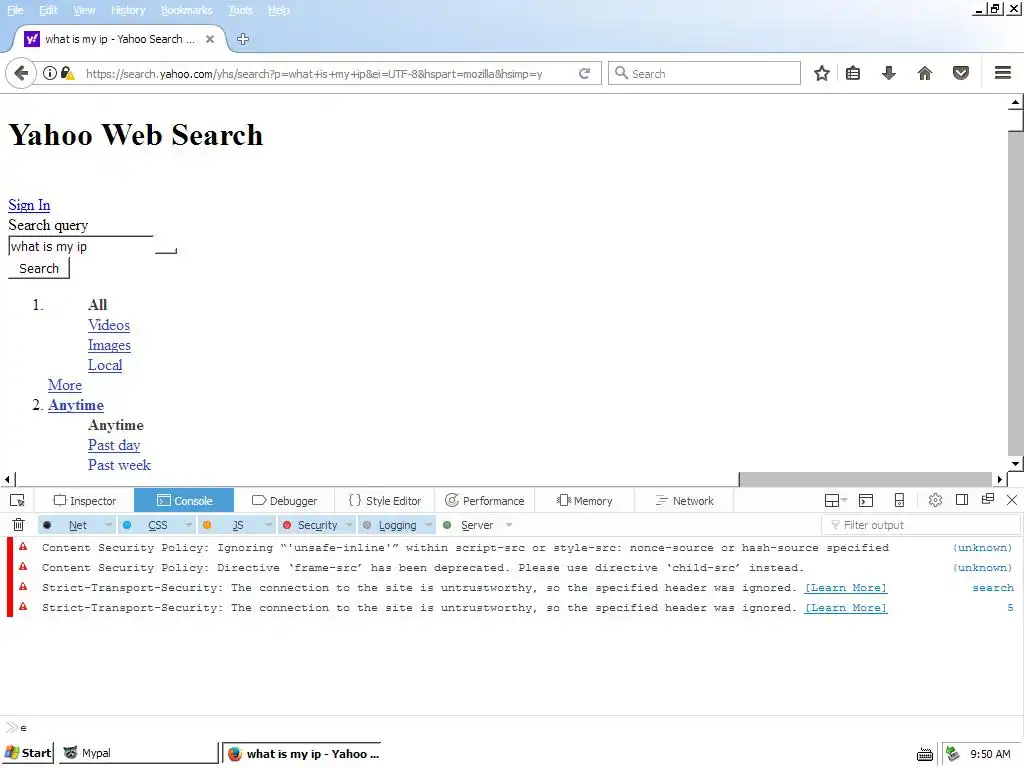Bookmark this page with the star icon
Screen dimensions: 1024x768
(822, 73)
